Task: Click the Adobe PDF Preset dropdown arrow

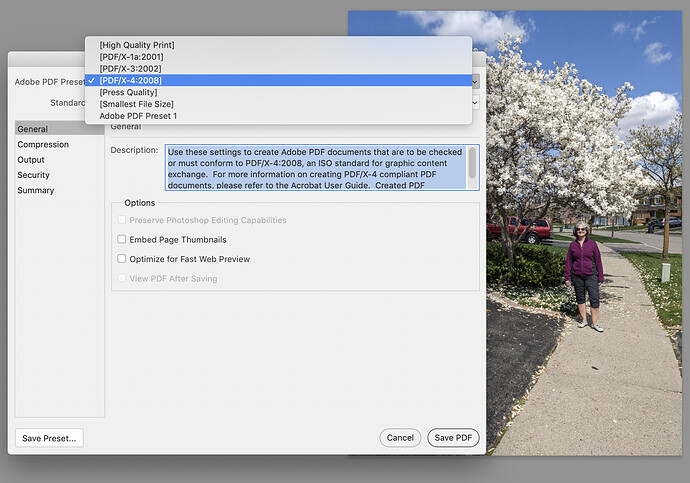Action: coord(475,81)
